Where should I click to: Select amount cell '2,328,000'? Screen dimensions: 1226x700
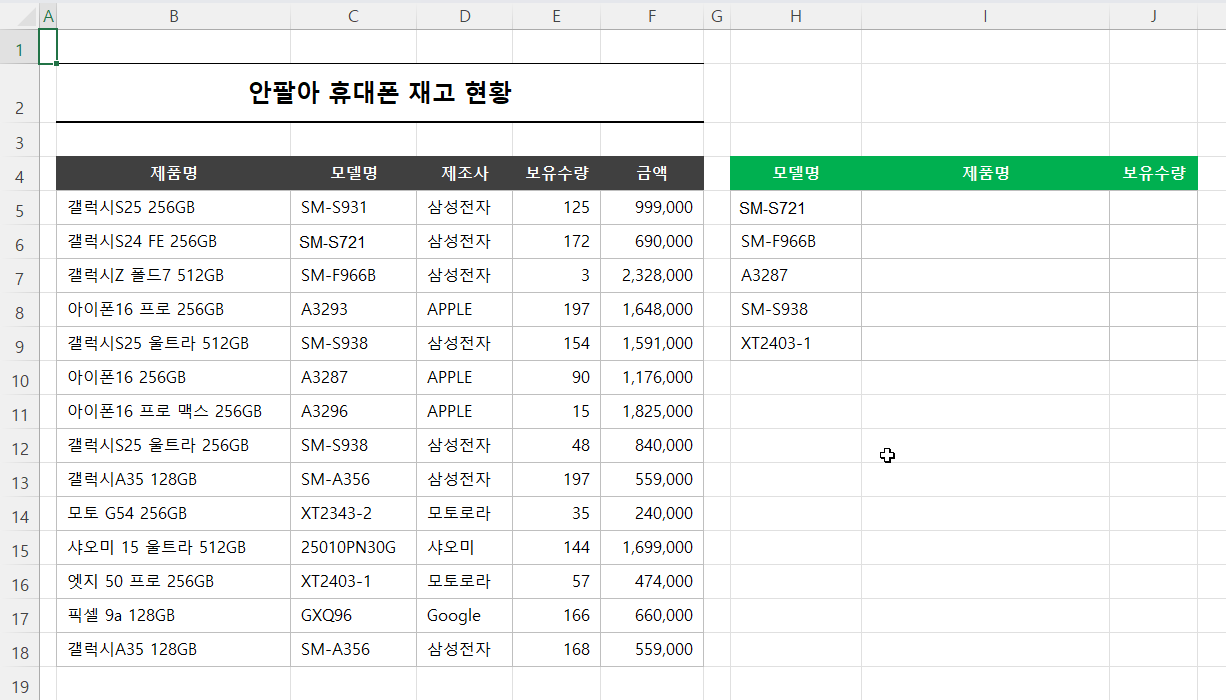click(652, 276)
